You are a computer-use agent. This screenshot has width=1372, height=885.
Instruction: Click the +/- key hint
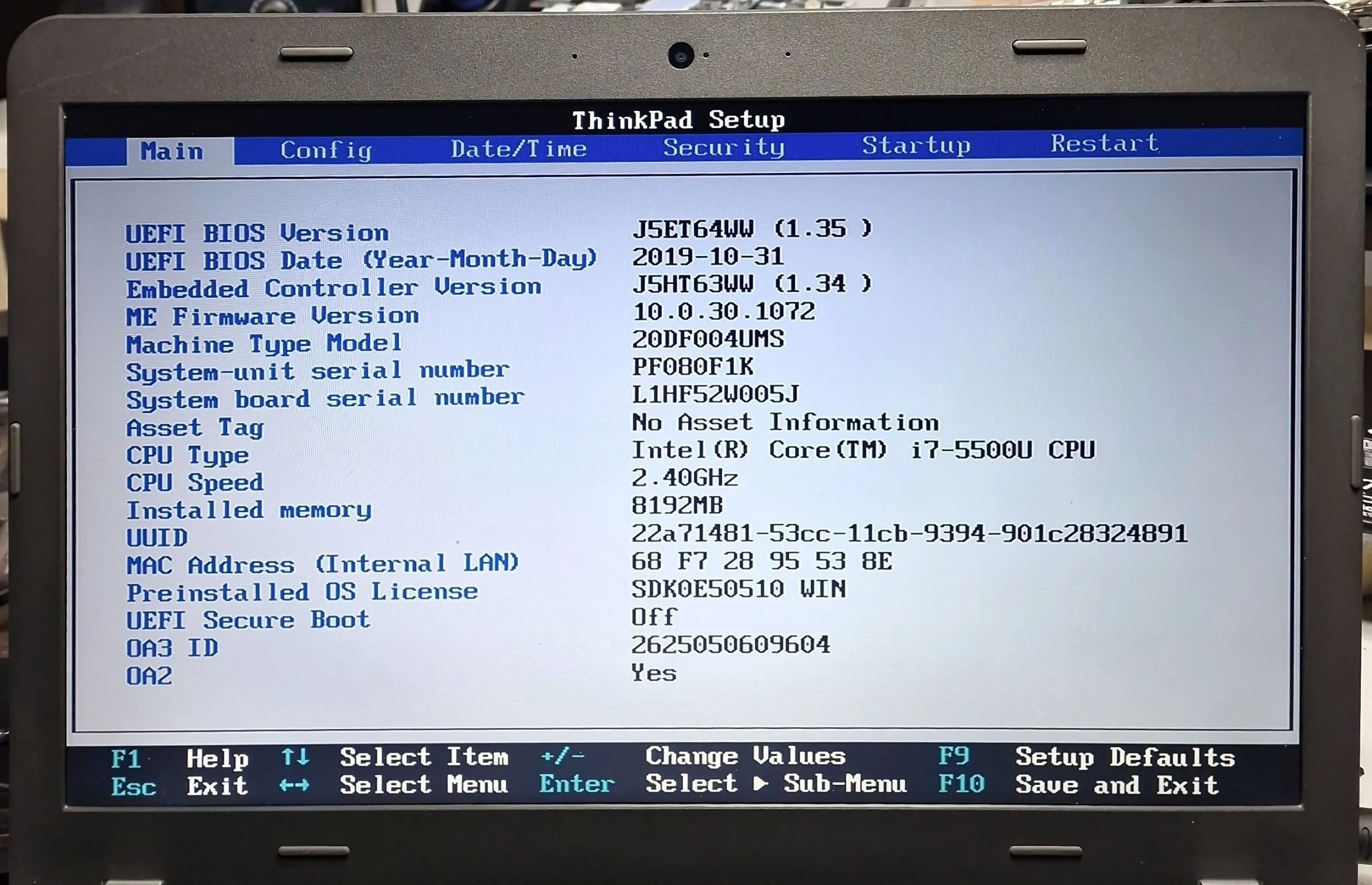(563, 756)
